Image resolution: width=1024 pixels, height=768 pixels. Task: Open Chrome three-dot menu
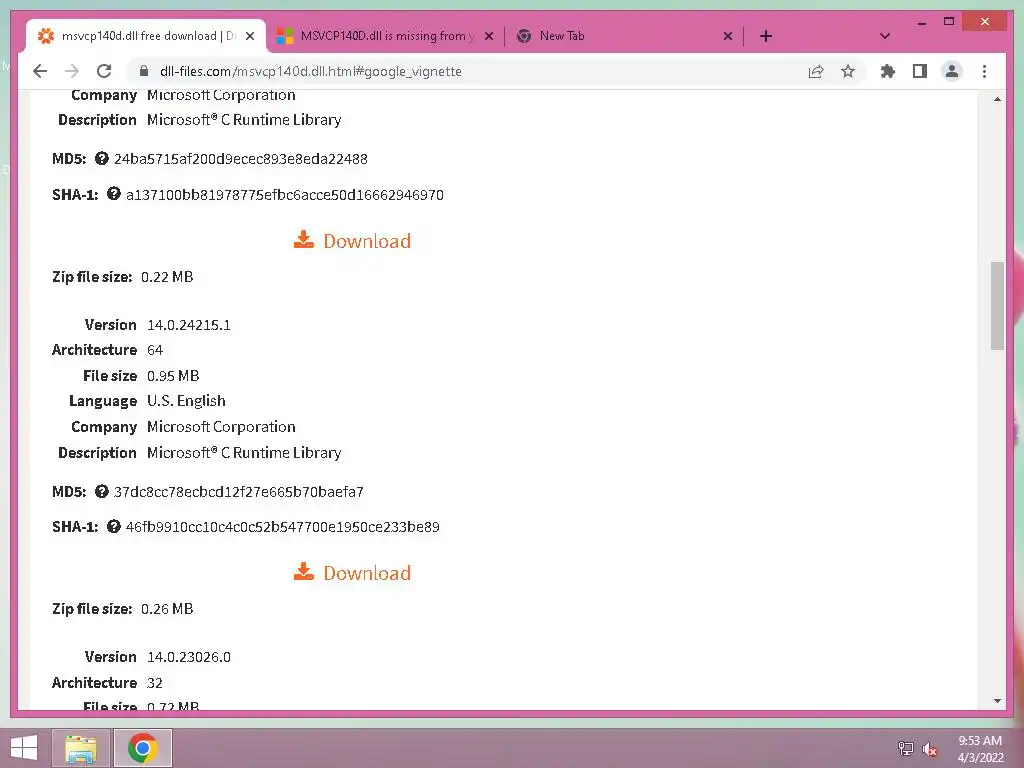(984, 71)
